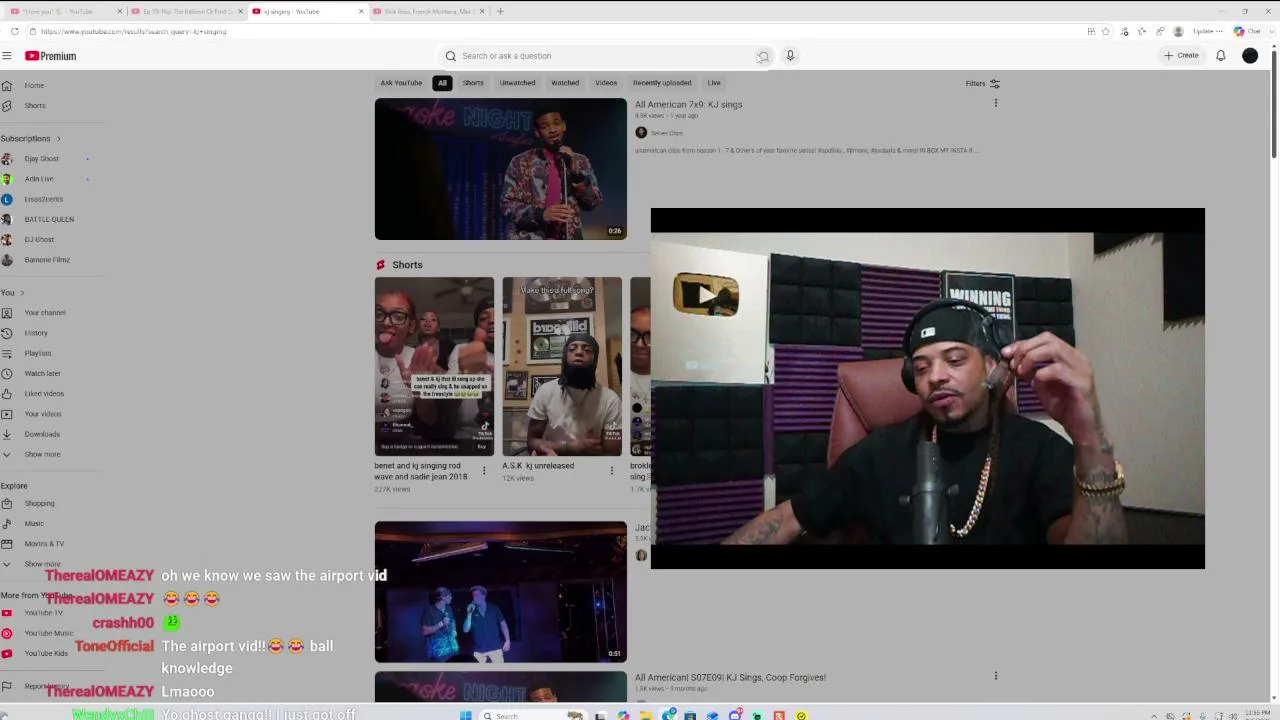Screen dimensions: 1280x720
Task: Open the 'benet and kj singing' short thumbnail
Action: 434,366
